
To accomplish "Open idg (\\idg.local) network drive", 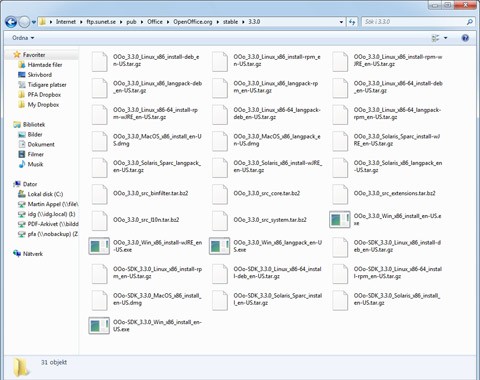I will pos(51,214).
